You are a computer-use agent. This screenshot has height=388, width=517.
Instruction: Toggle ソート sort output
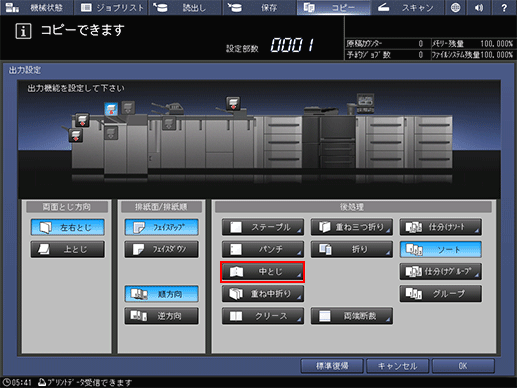[441, 249]
